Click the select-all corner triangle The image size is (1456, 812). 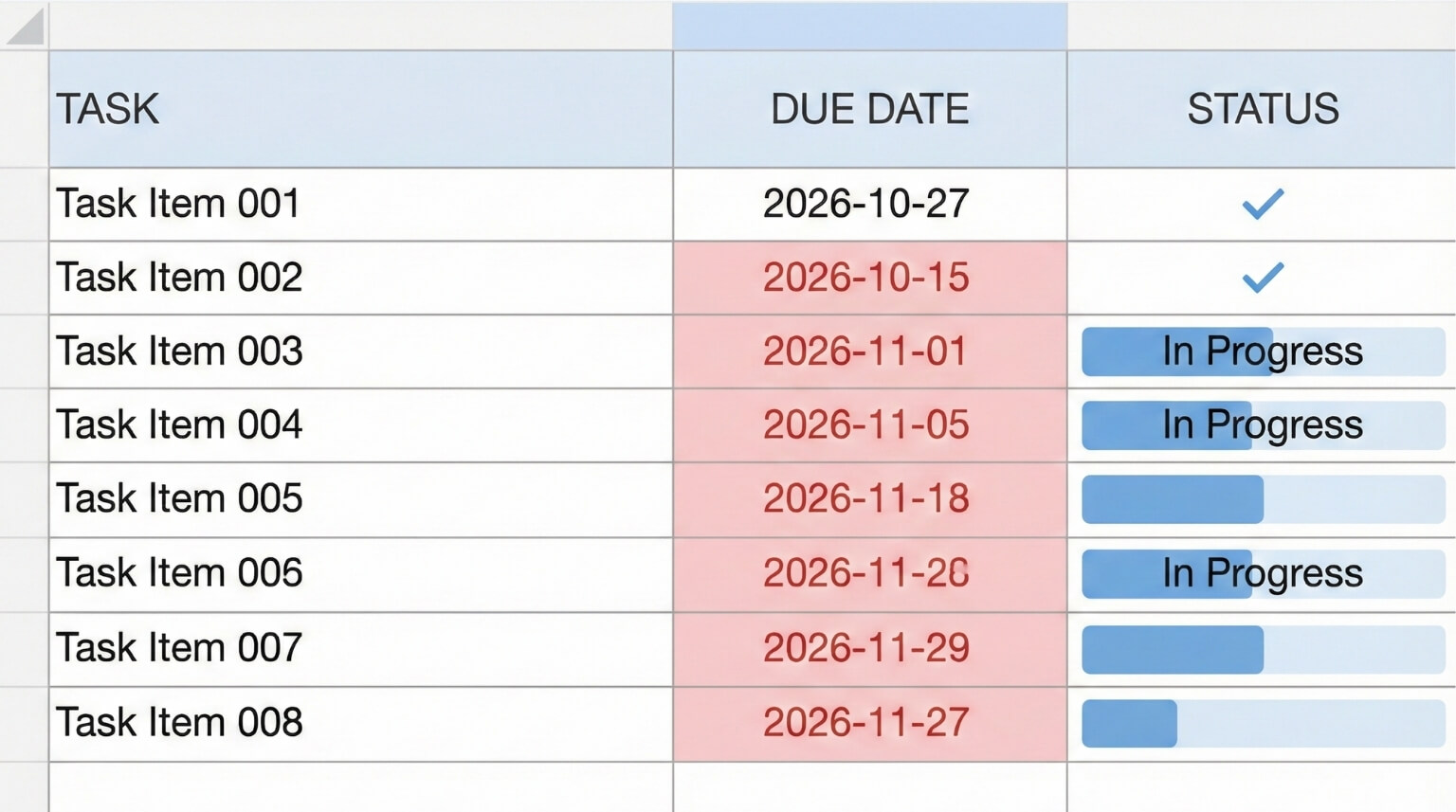click(x=27, y=27)
